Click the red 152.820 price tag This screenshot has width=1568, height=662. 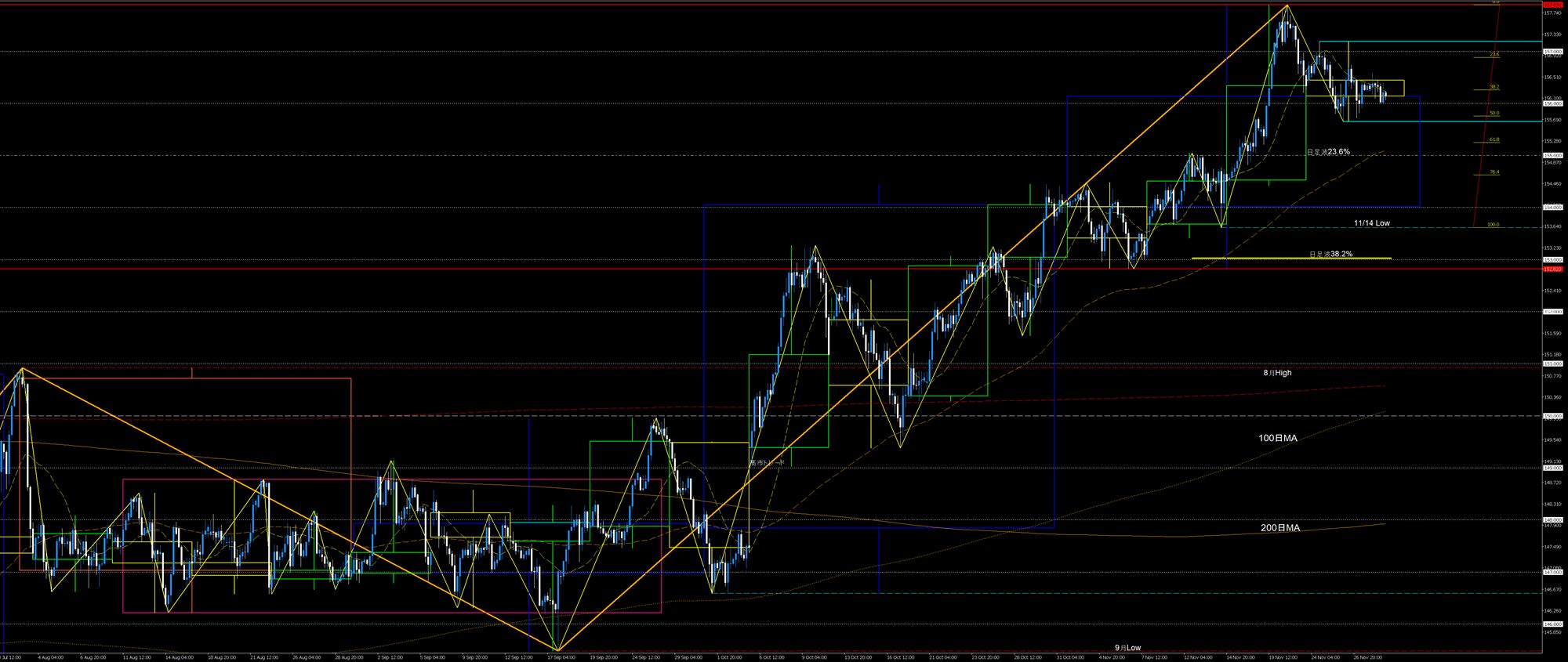coord(1552,270)
